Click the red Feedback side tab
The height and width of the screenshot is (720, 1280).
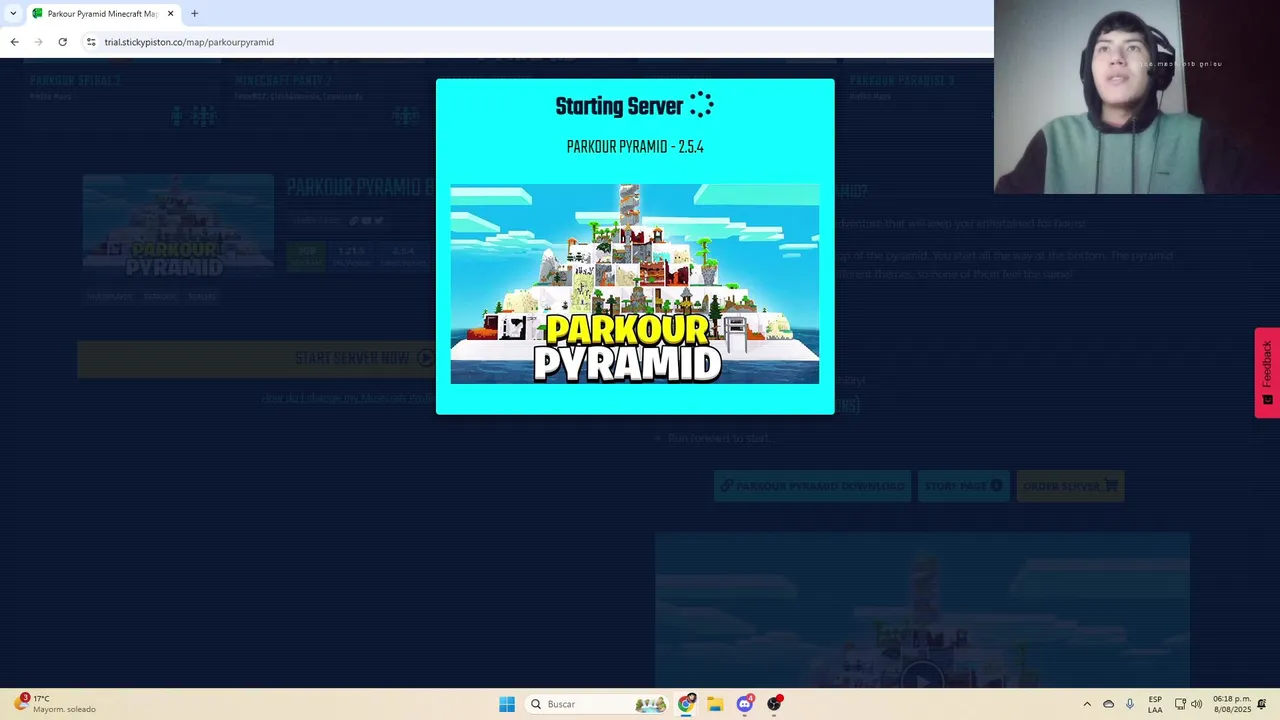pos(1267,372)
